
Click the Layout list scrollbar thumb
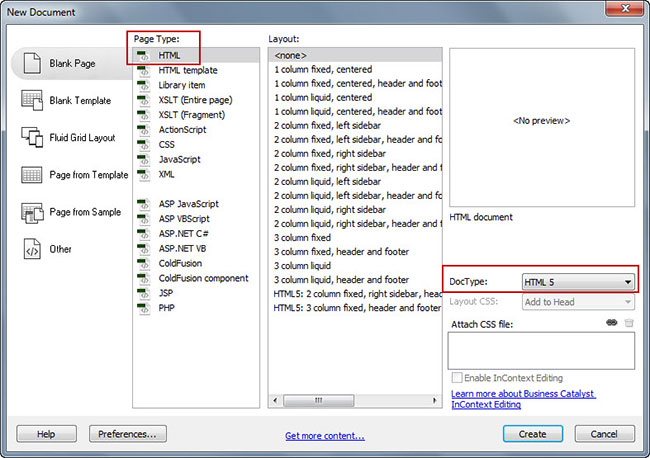coord(318,400)
